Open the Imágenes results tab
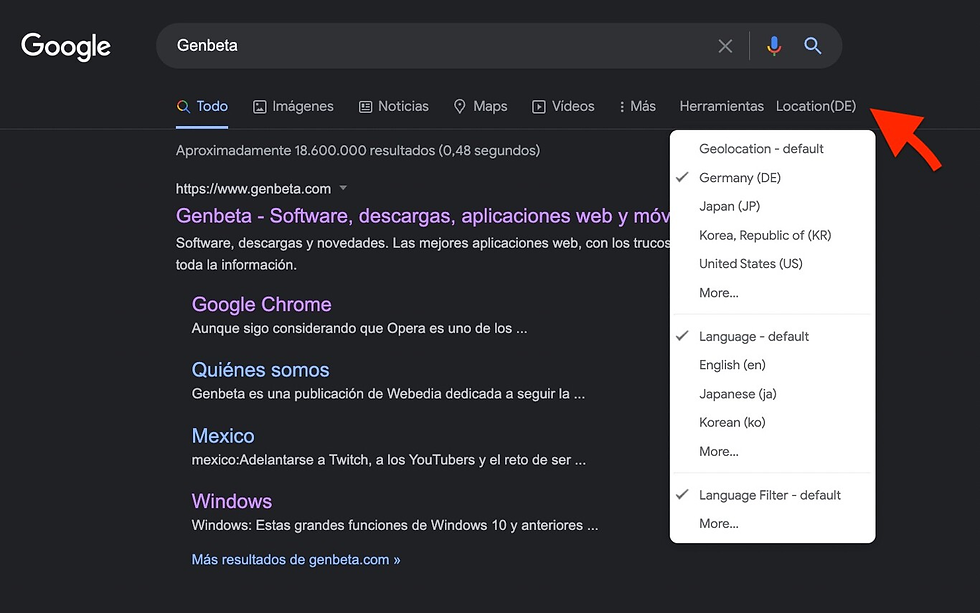This screenshot has height=613, width=980. click(293, 106)
